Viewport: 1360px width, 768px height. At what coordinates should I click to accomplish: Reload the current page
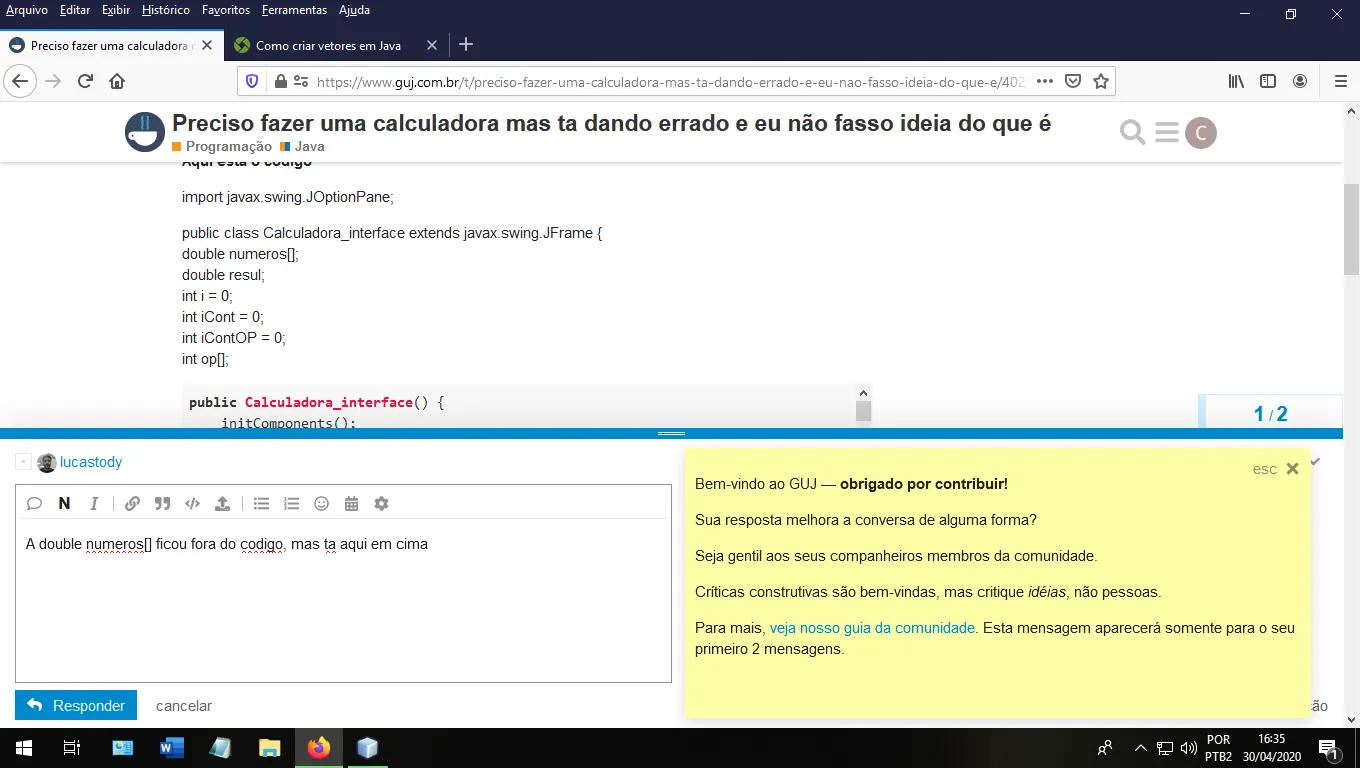tap(85, 82)
